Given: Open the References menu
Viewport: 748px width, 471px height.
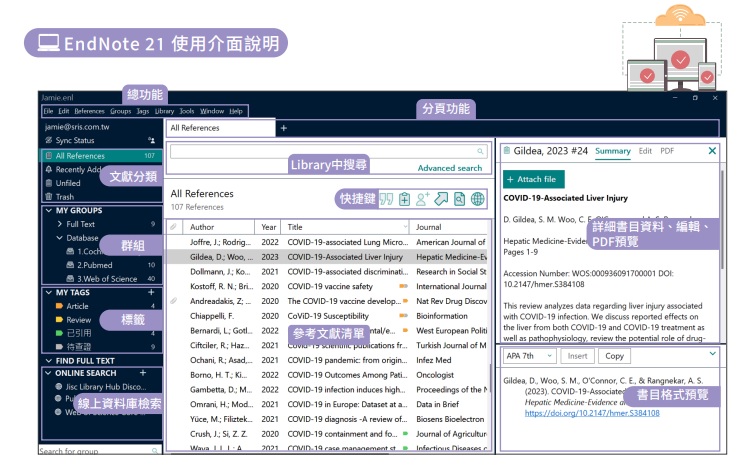Looking at the screenshot, I should click(89, 111).
